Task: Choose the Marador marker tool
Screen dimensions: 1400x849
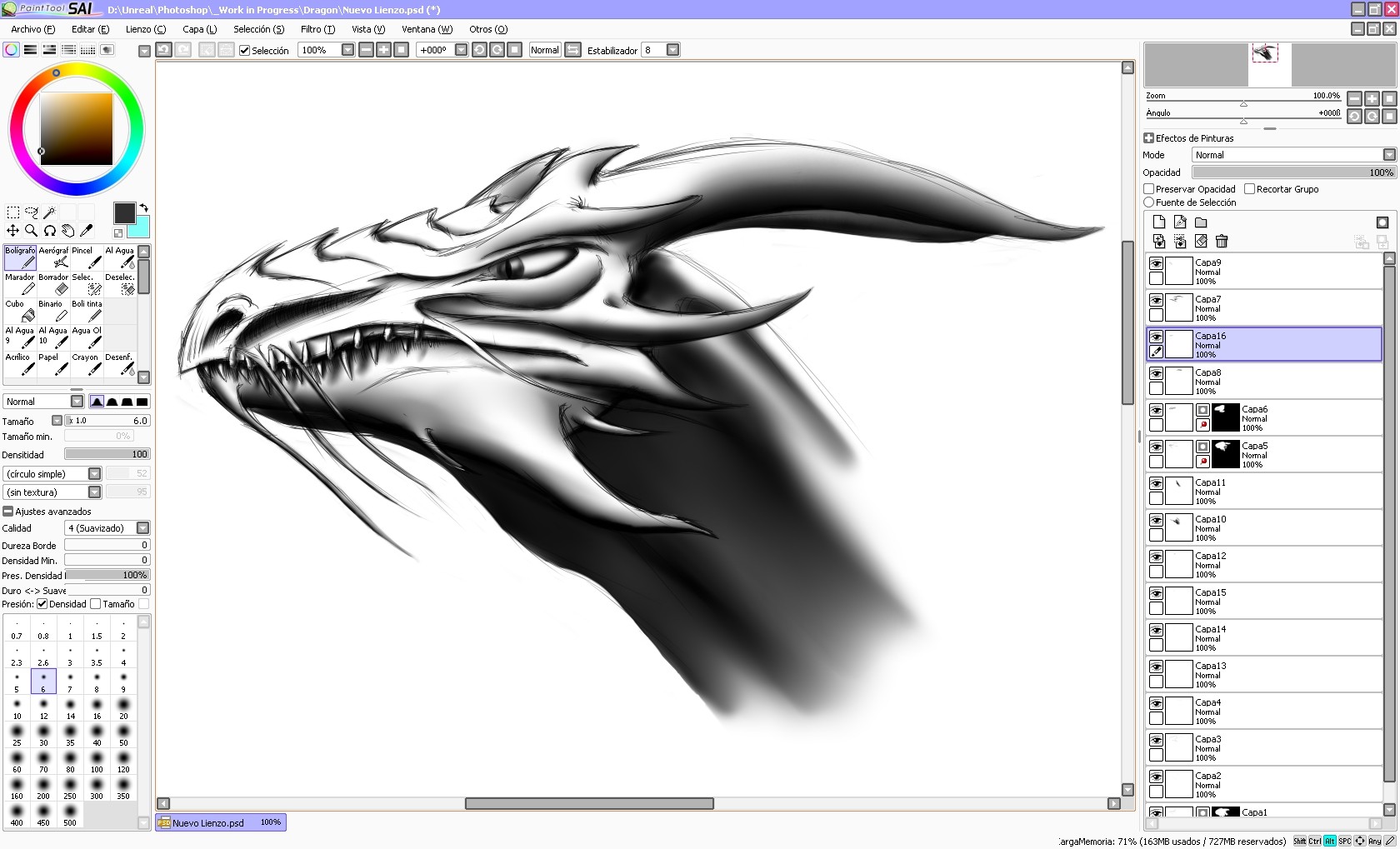Action: tap(20, 284)
